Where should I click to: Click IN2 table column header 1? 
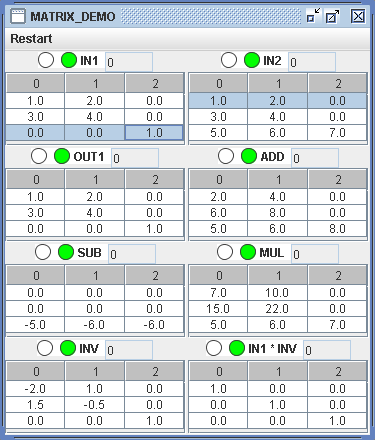(x=278, y=83)
